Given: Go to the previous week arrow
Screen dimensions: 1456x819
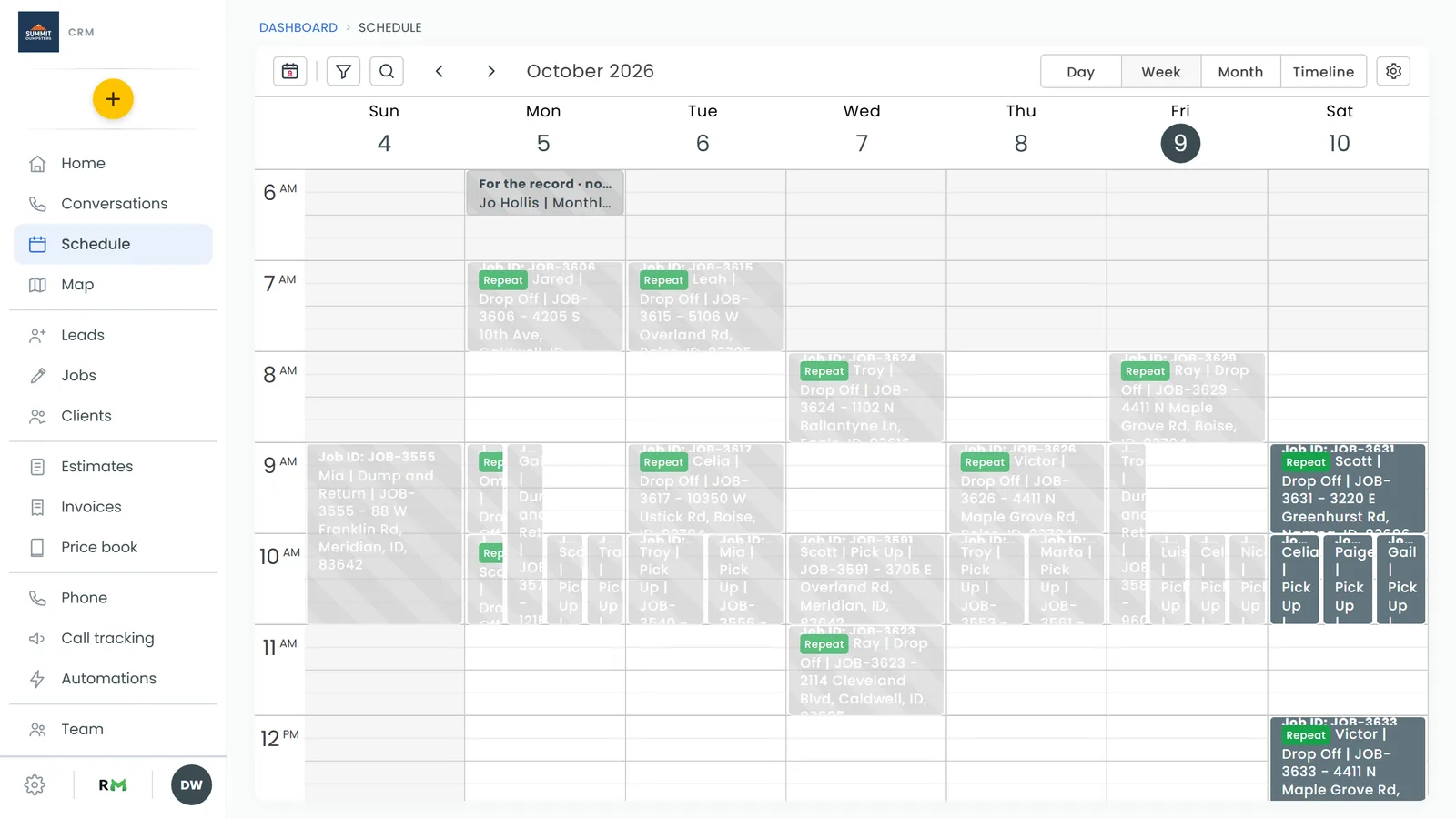Looking at the screenshot, I should click(439, 71).
